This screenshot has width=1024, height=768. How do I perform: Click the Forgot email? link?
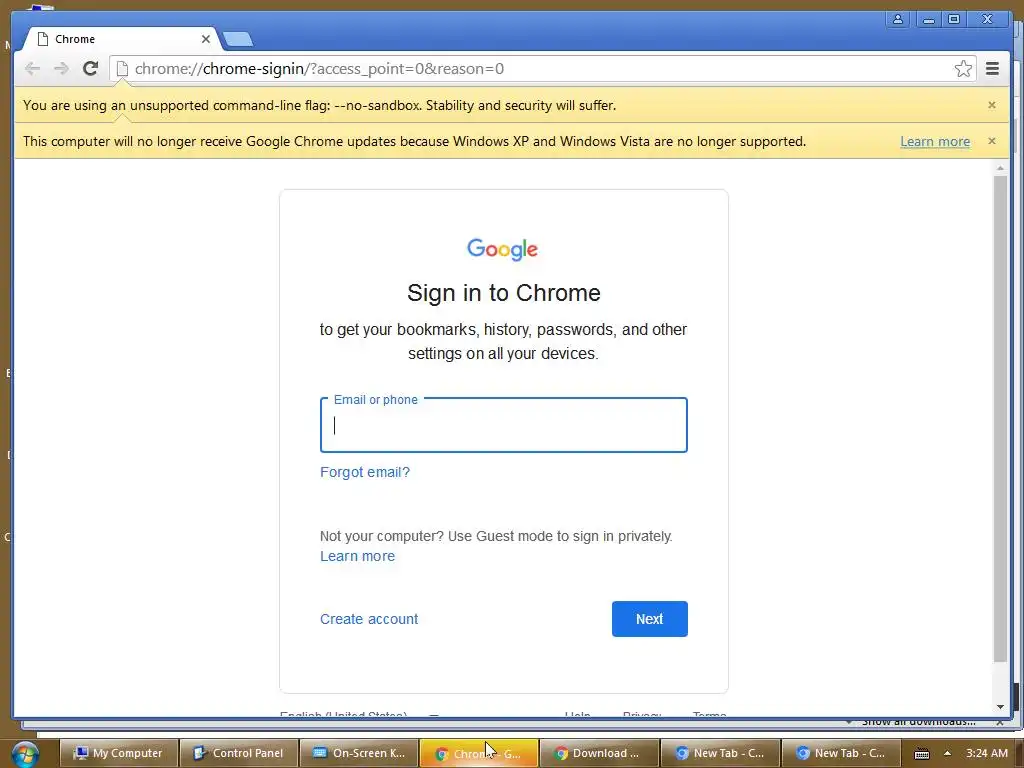point(364,472)
